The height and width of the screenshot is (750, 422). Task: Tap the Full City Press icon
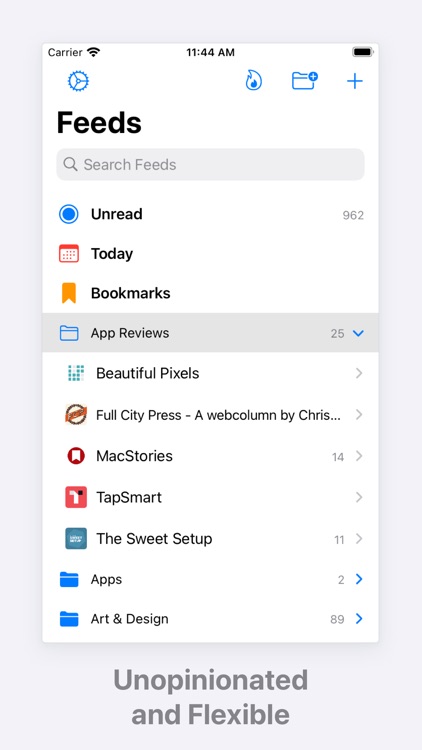pyautogui.click(x=76, y=414)
